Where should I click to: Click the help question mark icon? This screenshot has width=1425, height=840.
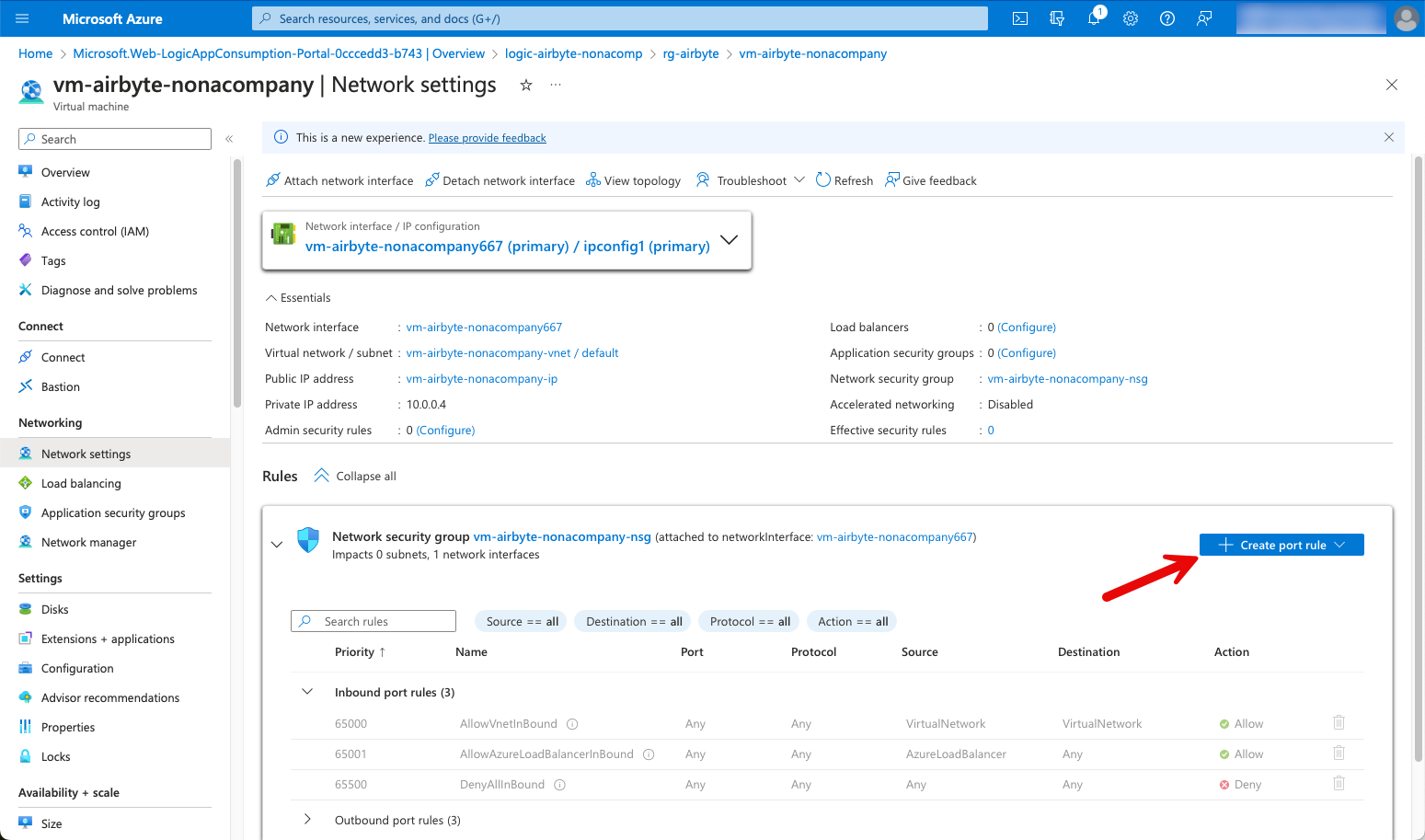1167,18
